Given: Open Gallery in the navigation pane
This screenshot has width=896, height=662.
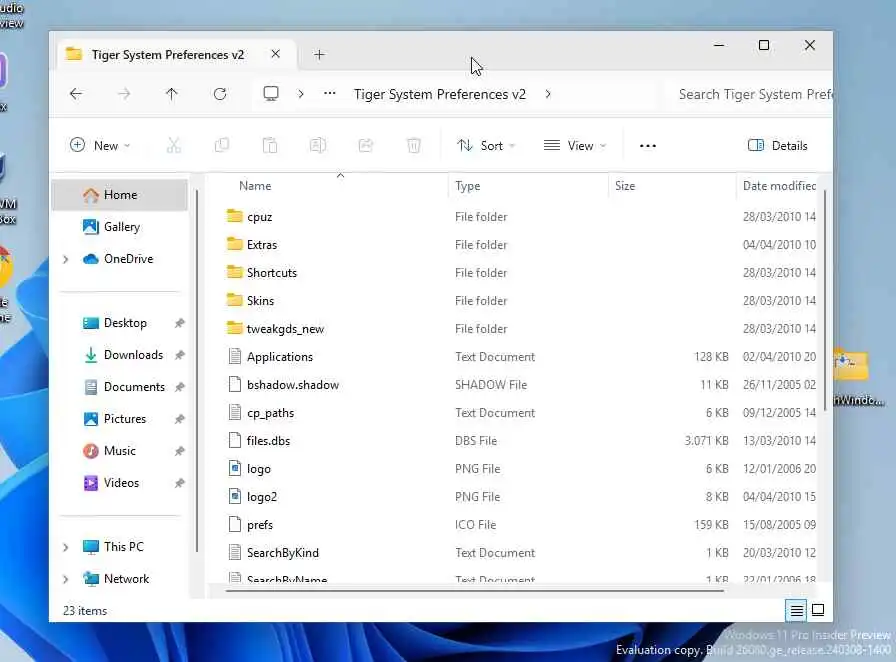Looking at the screenshot, I should (120, 226).
